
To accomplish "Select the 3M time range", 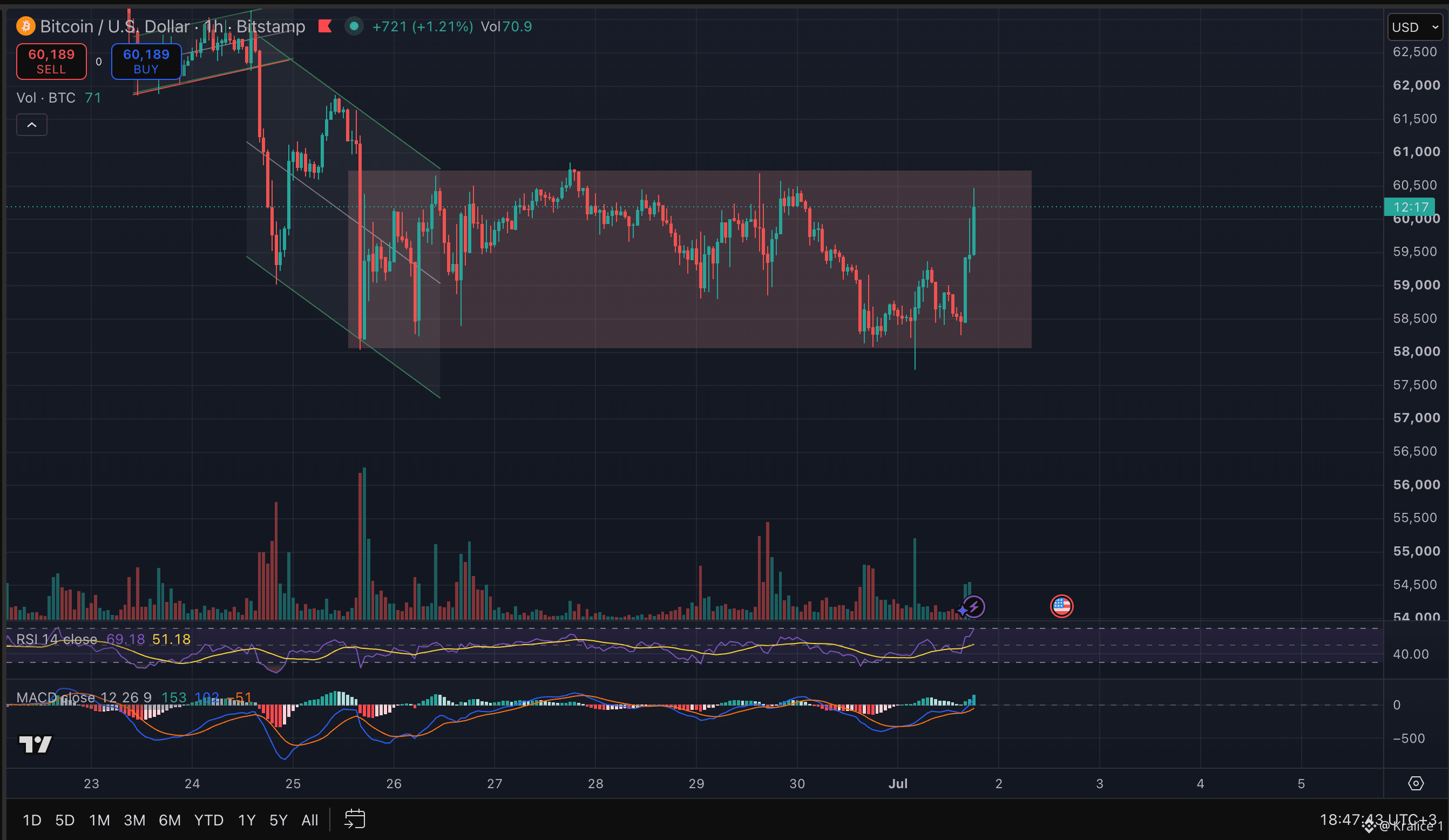I will tap(134, 820).
